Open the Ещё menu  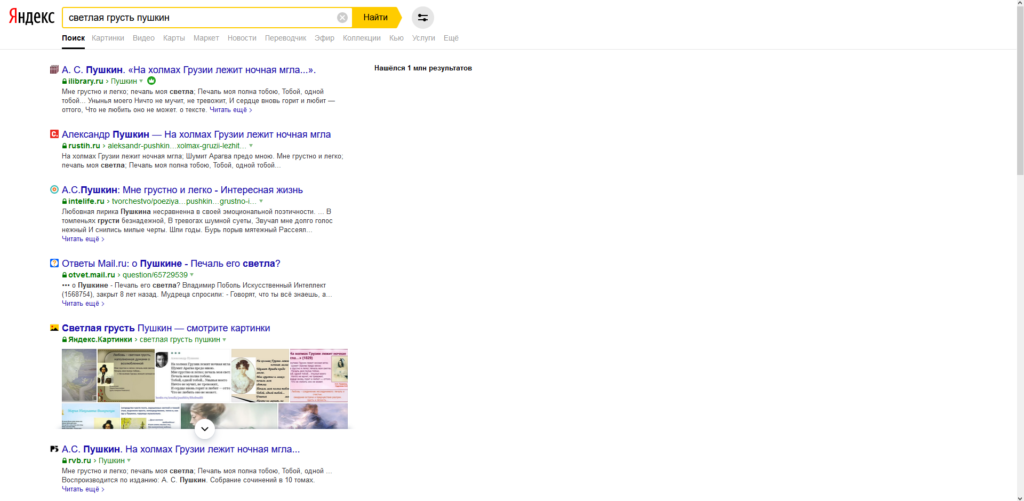click(451, 38)
